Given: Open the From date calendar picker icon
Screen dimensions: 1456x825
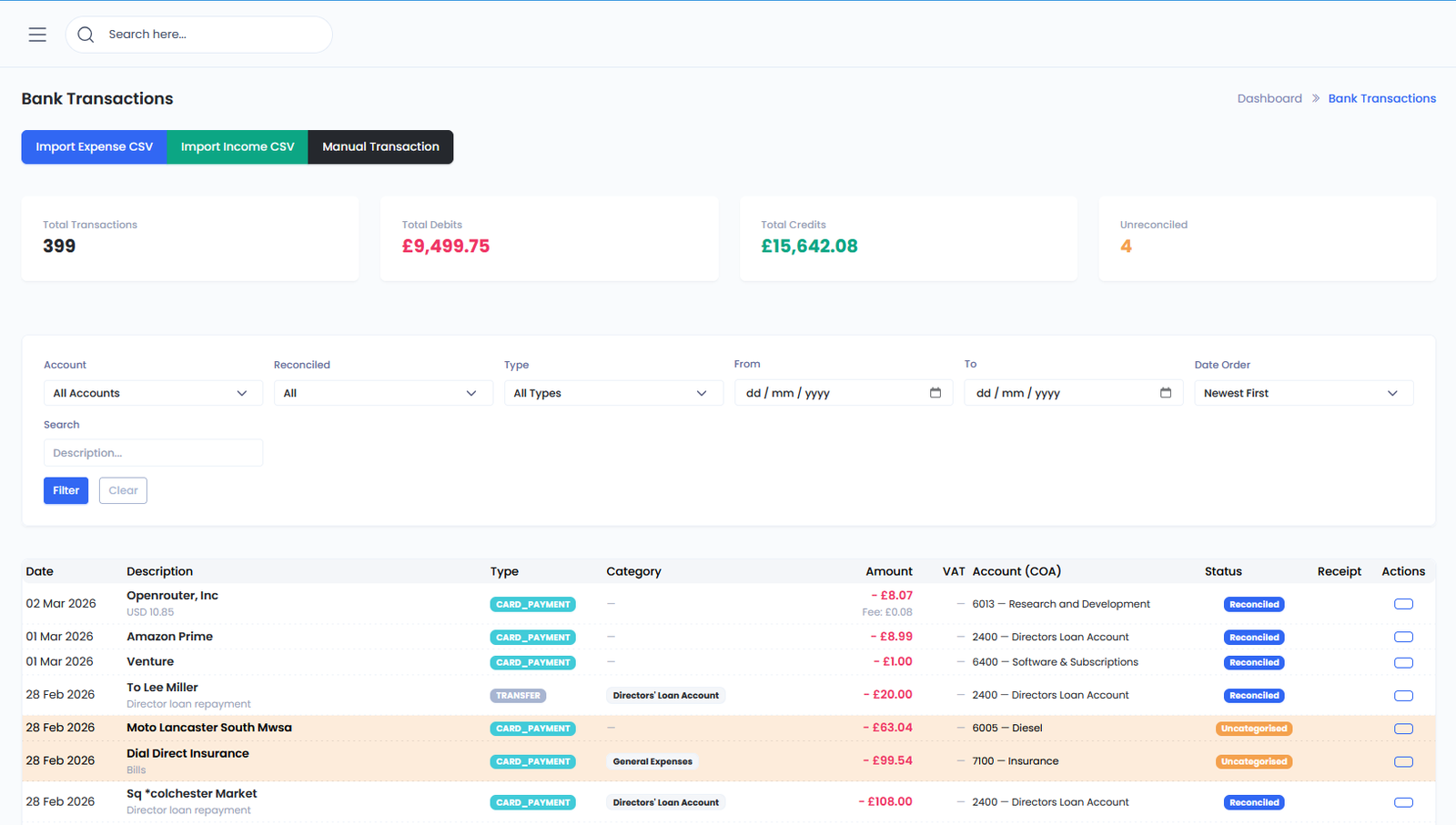Looking at the screenshot, I should [x=935, y=393].
